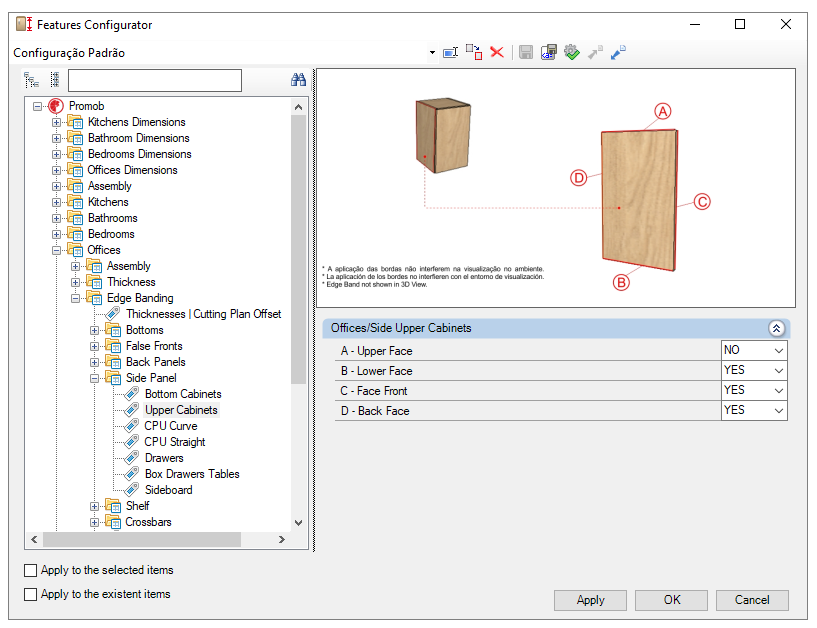Screen dimensions: 817x628
Task: Click into the tree search text field
Action: coord(155,80)
